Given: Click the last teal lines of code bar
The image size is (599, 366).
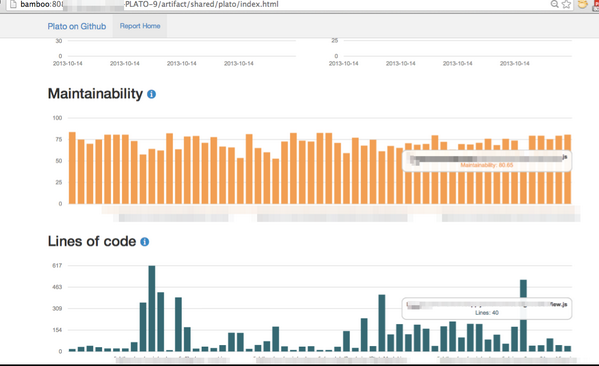Looking at the screenshot, I should [x=568, y=348].
